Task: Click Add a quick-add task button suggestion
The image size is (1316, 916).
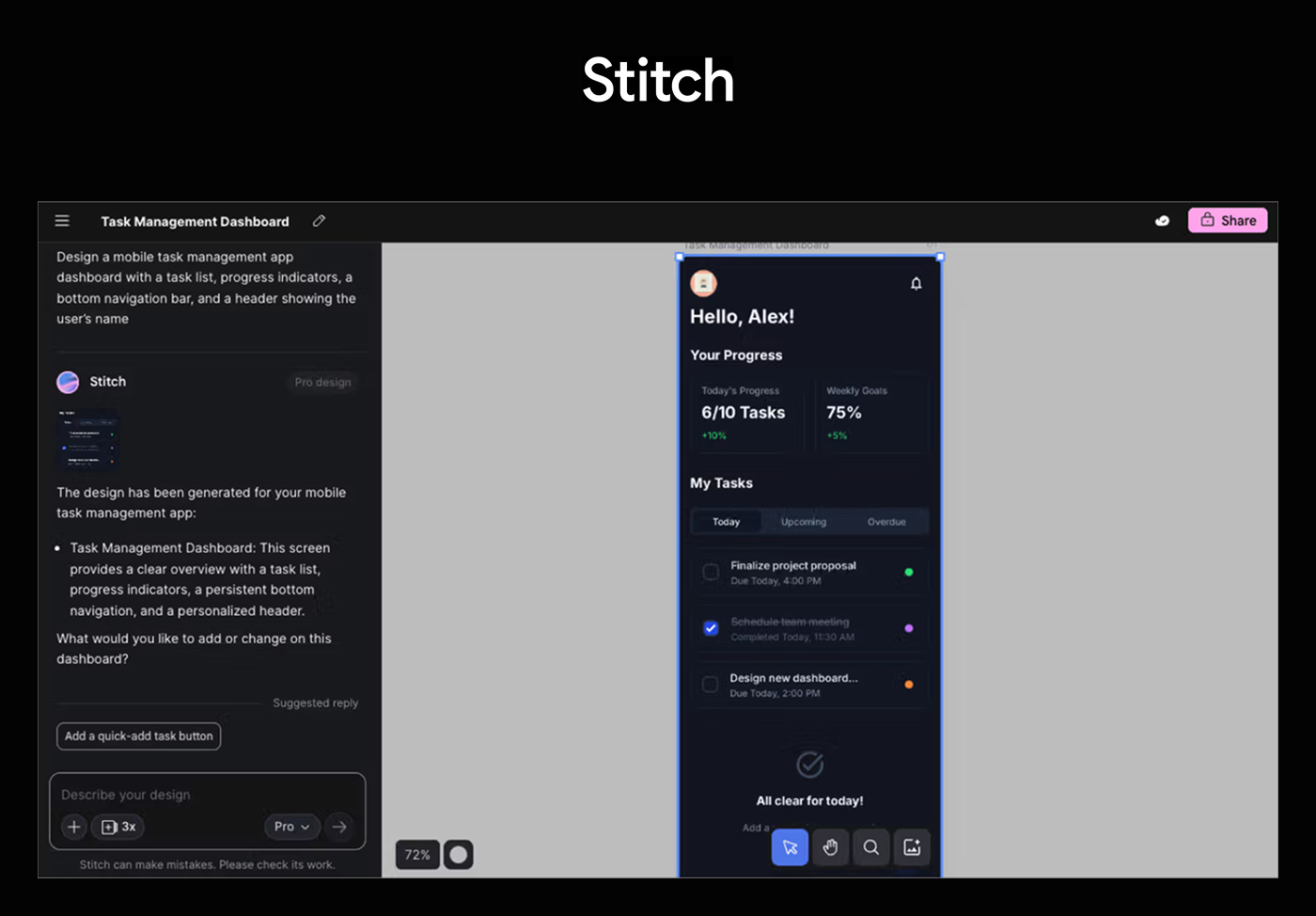Action: point(139,736)
